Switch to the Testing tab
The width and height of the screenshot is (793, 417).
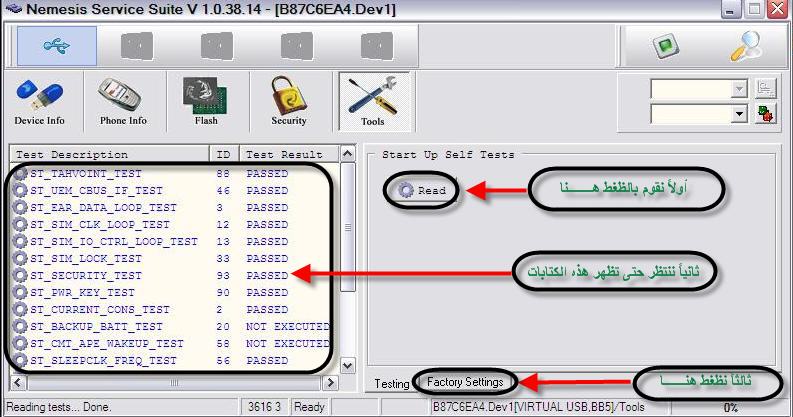391,384
